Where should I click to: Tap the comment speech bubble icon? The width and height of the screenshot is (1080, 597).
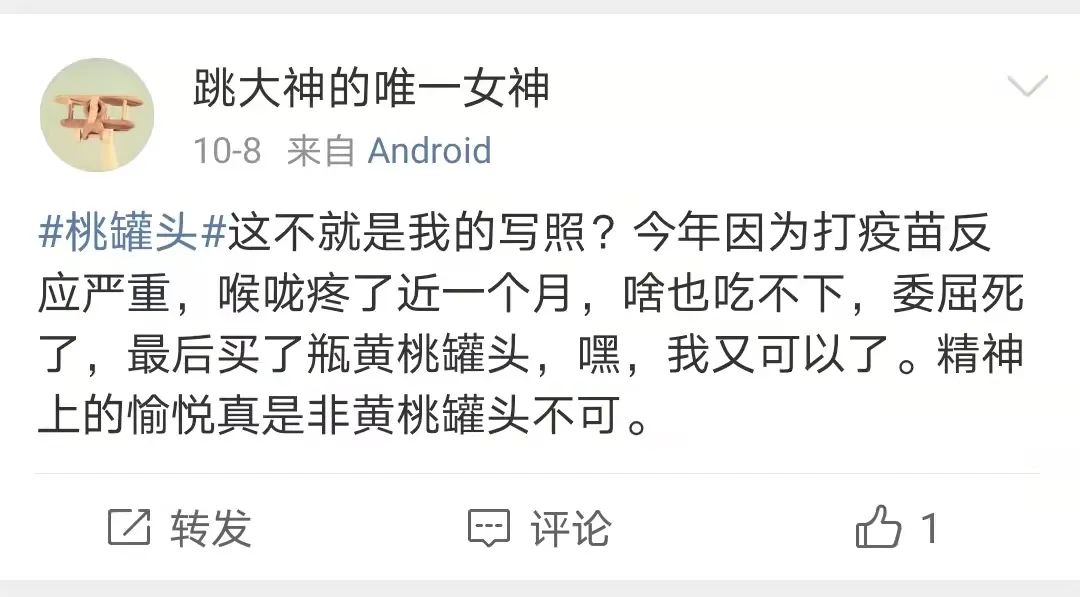pyautogui.click(x=489, y=528)
